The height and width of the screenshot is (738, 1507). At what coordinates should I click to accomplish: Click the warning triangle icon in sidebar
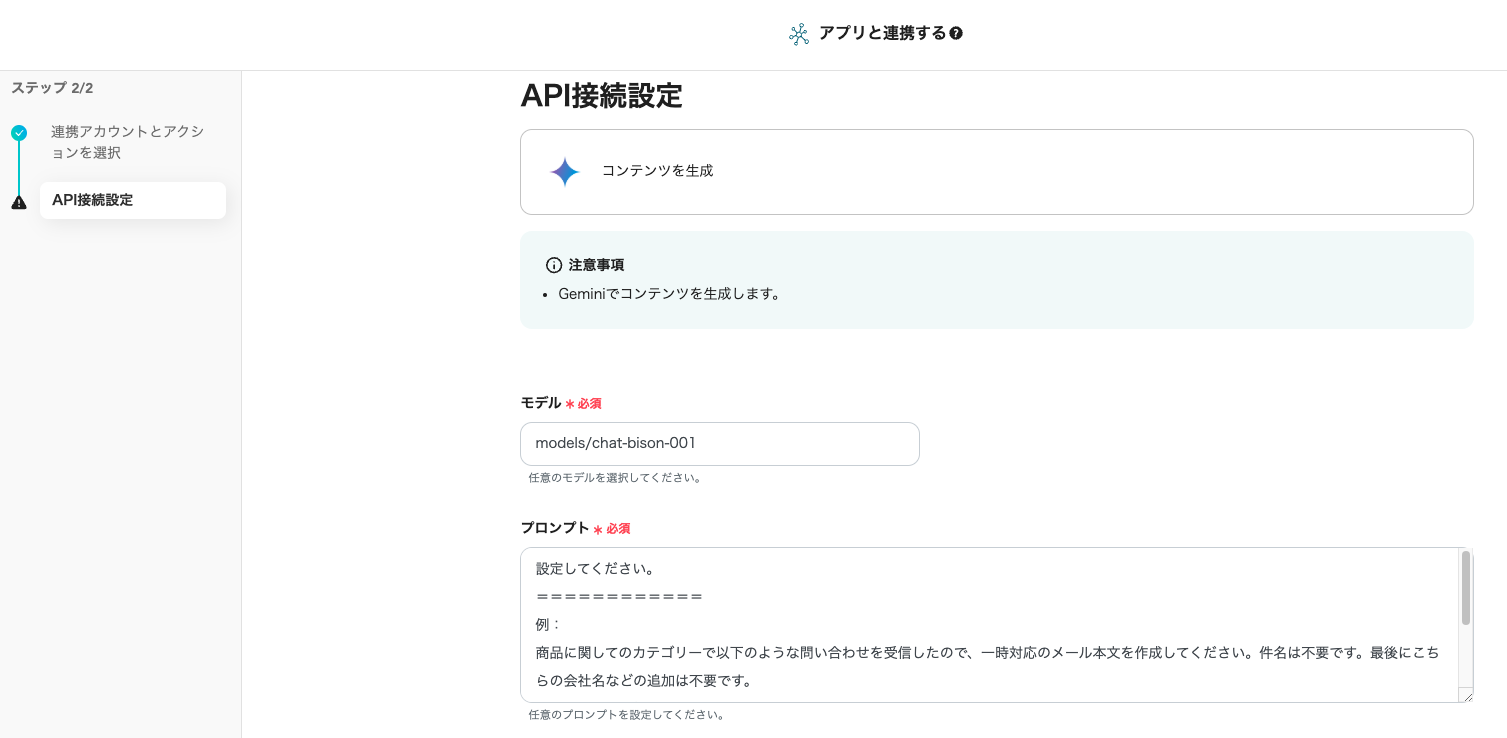tap(19, 202)
